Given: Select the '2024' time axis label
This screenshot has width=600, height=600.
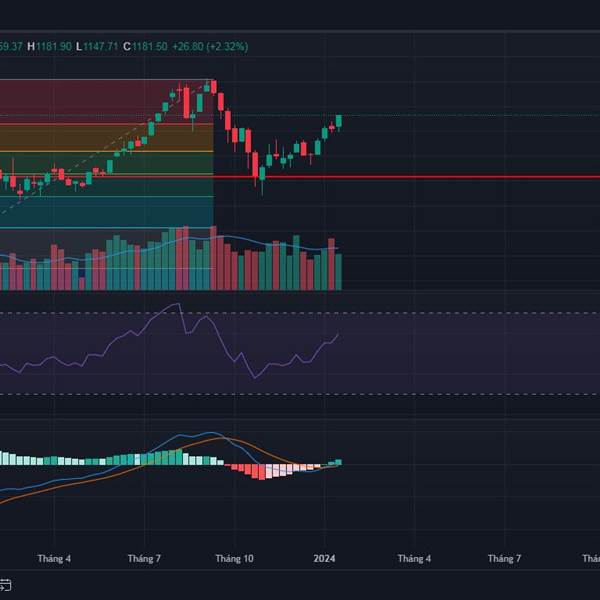Looking at the screenshot, I should pos(324,559).
